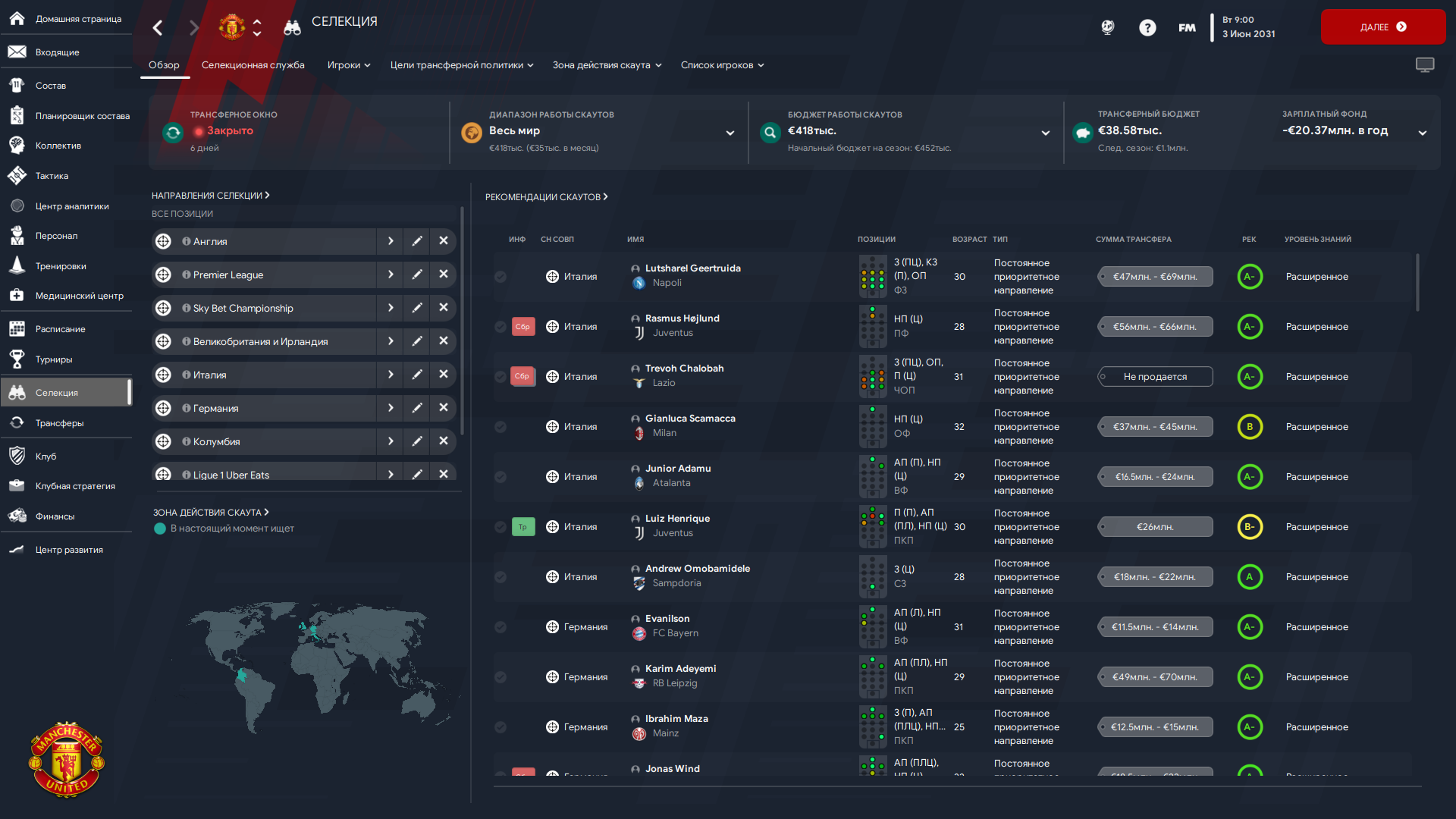Tick the checkbox for Evanilson
The width and height of the screenshot is (1456, 819).
500,627
